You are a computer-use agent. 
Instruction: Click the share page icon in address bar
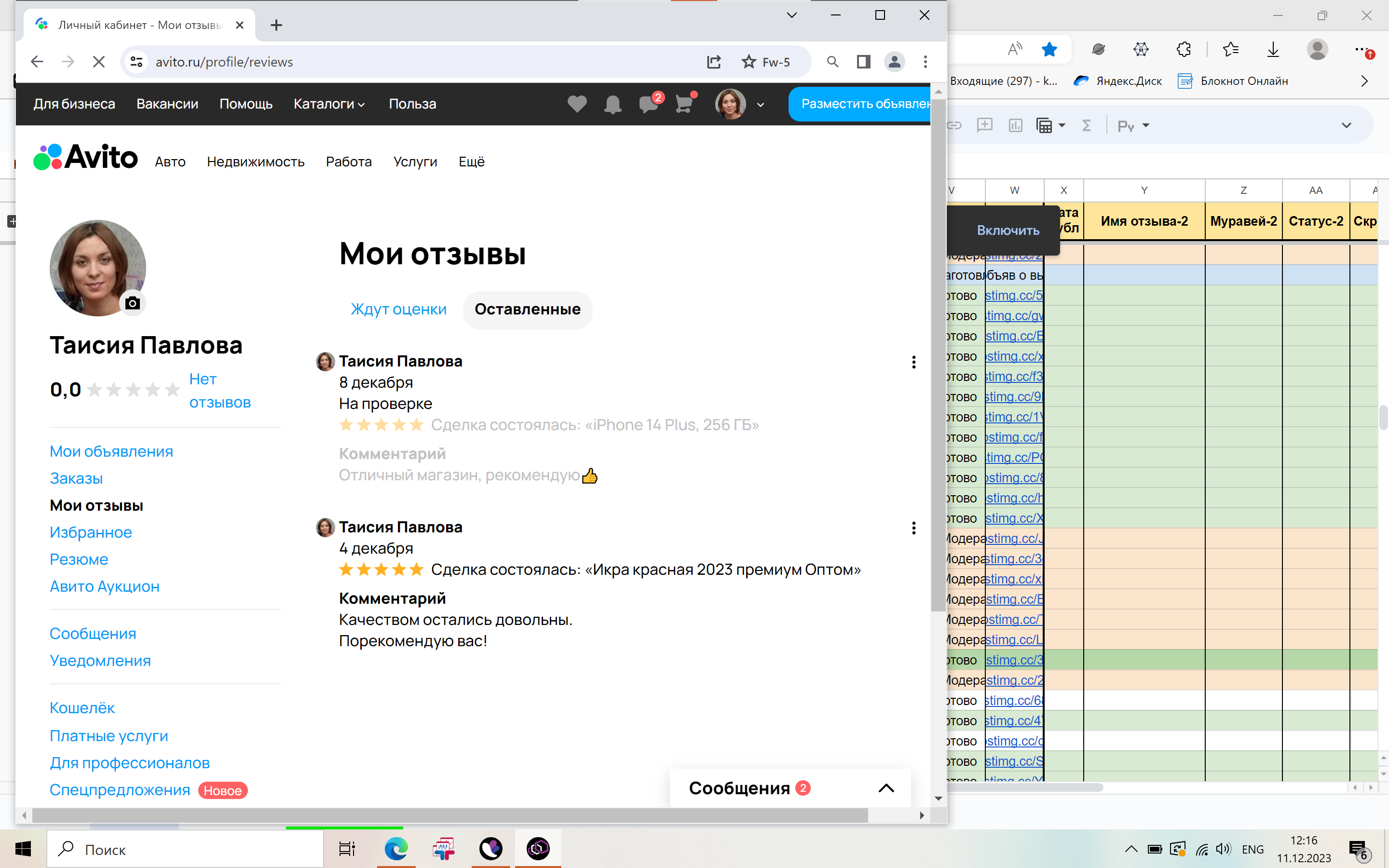point(713,62)
